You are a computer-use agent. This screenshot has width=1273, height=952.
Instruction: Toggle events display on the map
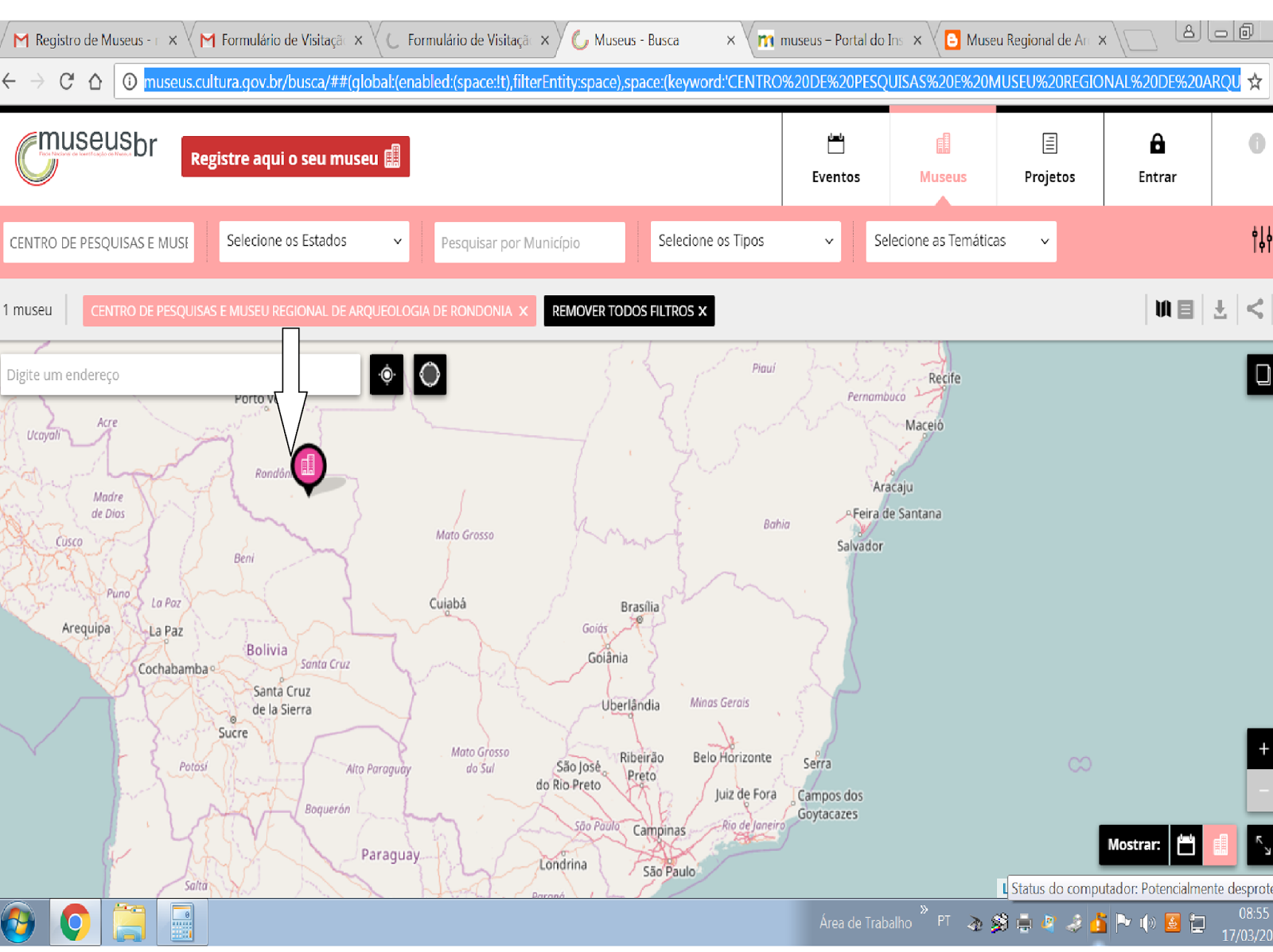point(1185,845)
